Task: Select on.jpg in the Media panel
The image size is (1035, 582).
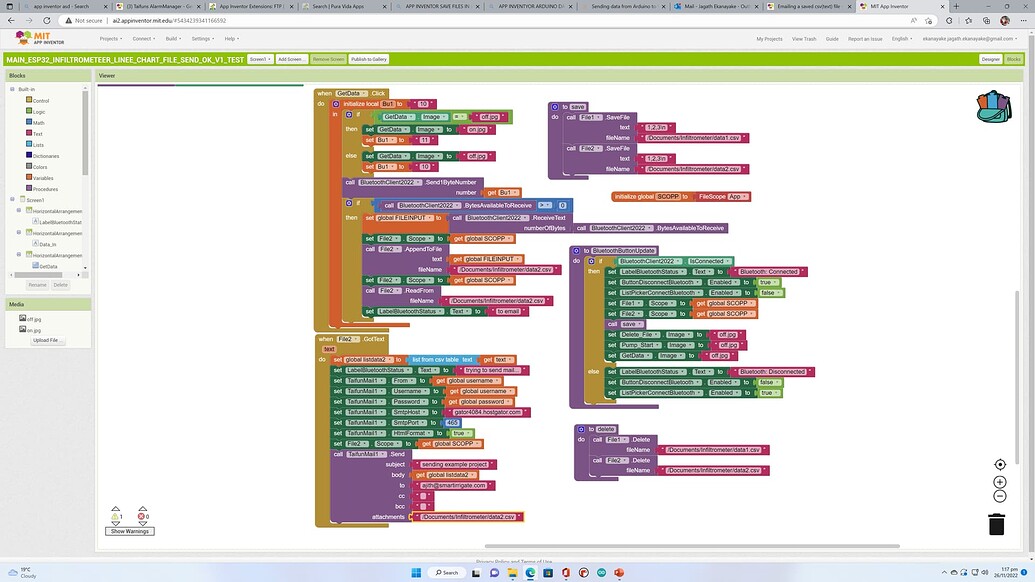Action: (x=33, y=330)
